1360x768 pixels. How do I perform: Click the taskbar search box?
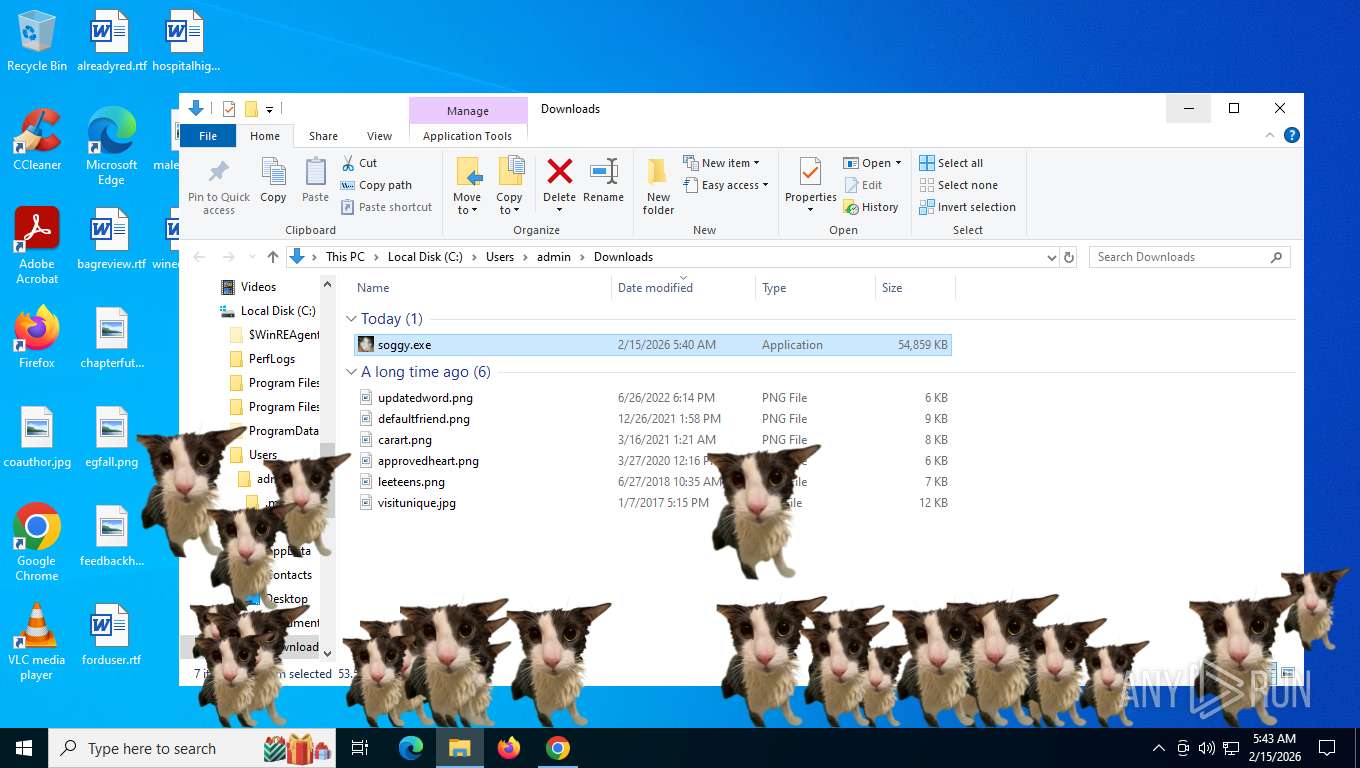[192, 748]
